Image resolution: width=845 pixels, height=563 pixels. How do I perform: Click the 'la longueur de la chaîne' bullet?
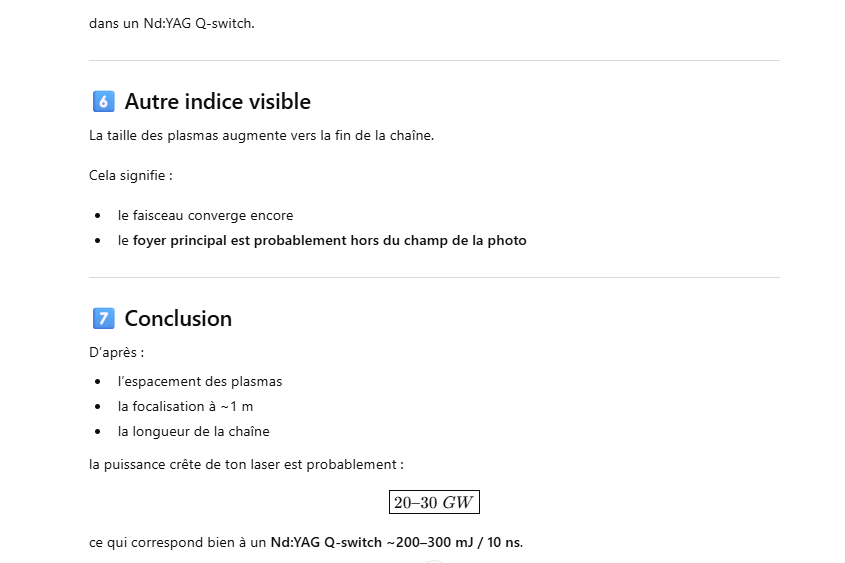(x=193, y=431)
